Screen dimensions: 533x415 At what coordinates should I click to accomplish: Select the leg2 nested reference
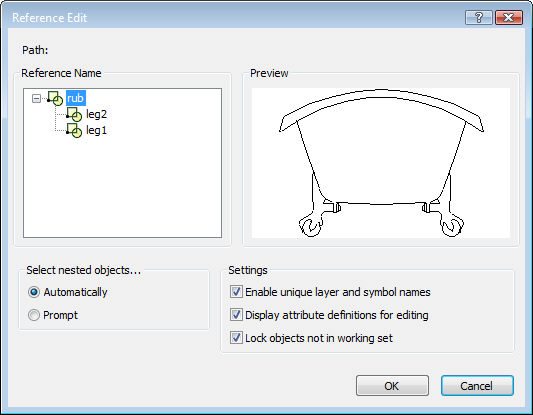[x=97, y=114]
